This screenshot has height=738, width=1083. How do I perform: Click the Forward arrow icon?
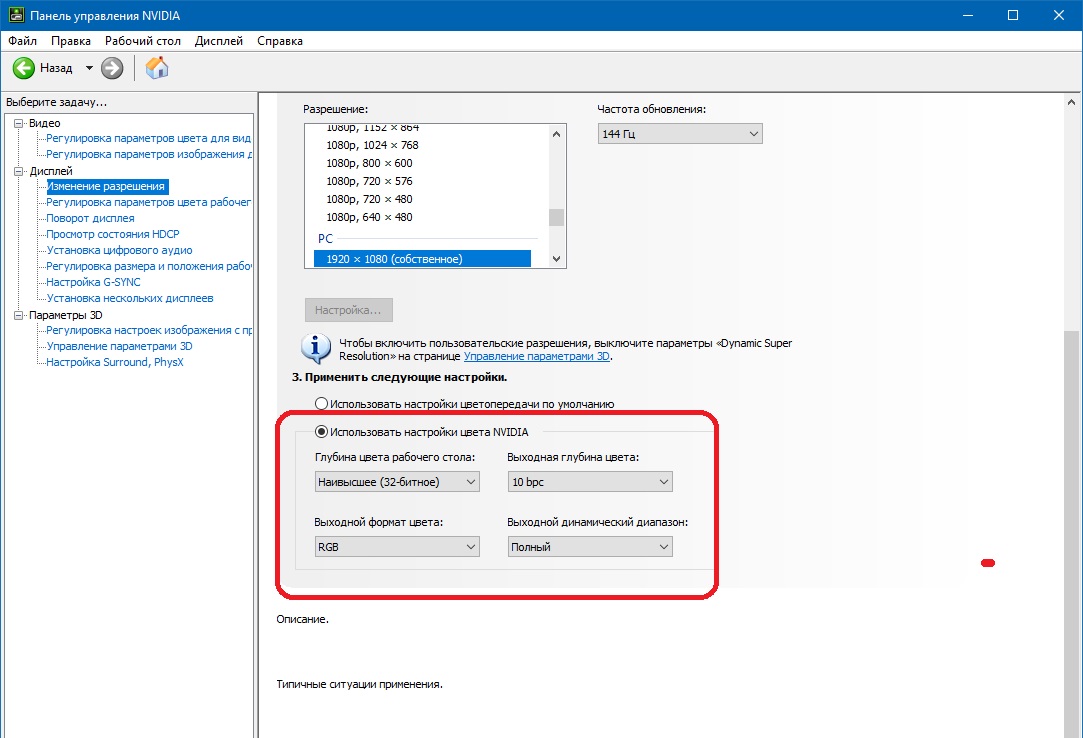click(x=112, y=68)
